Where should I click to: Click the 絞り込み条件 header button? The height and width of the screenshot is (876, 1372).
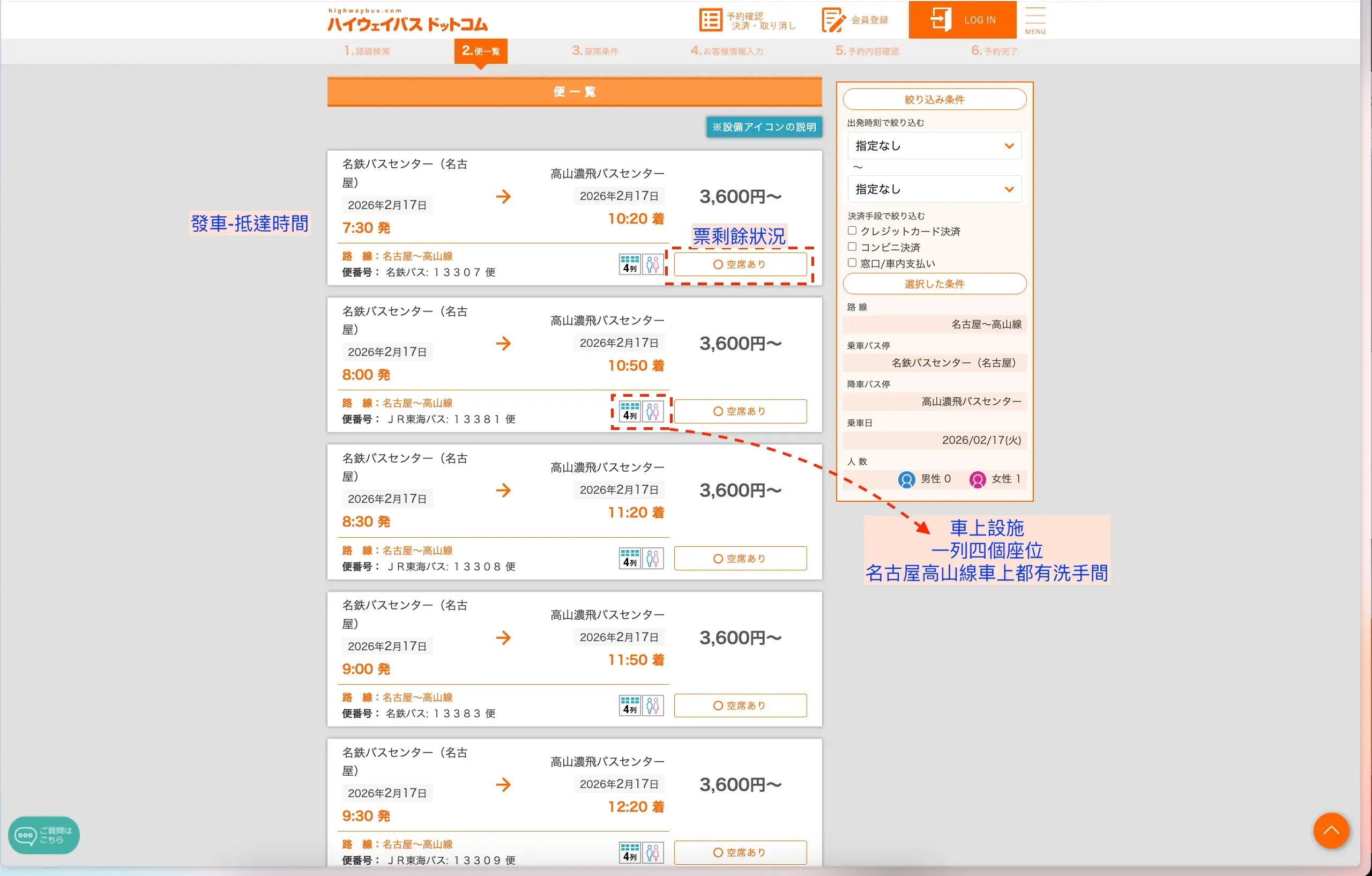click(x=934, y=100)
